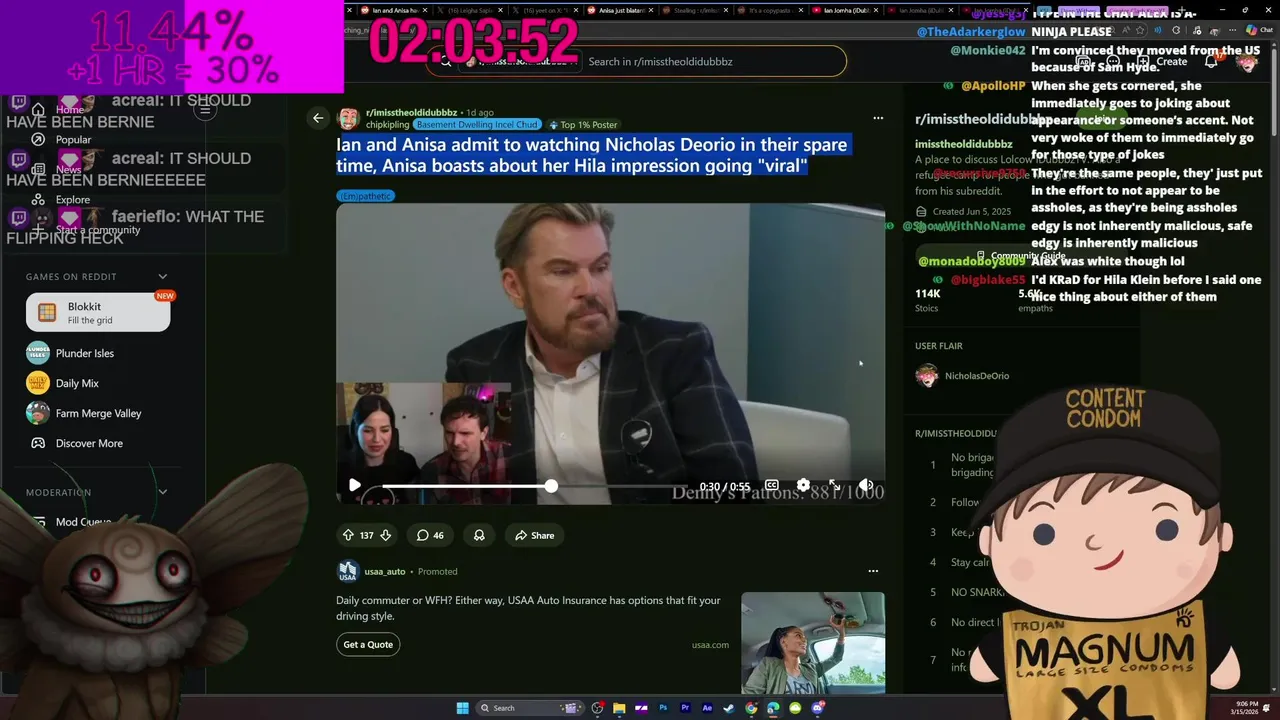The height and width of the screenshot is (720, 1280).
Task: Click the Create post button
Action: pos(1162,62)
